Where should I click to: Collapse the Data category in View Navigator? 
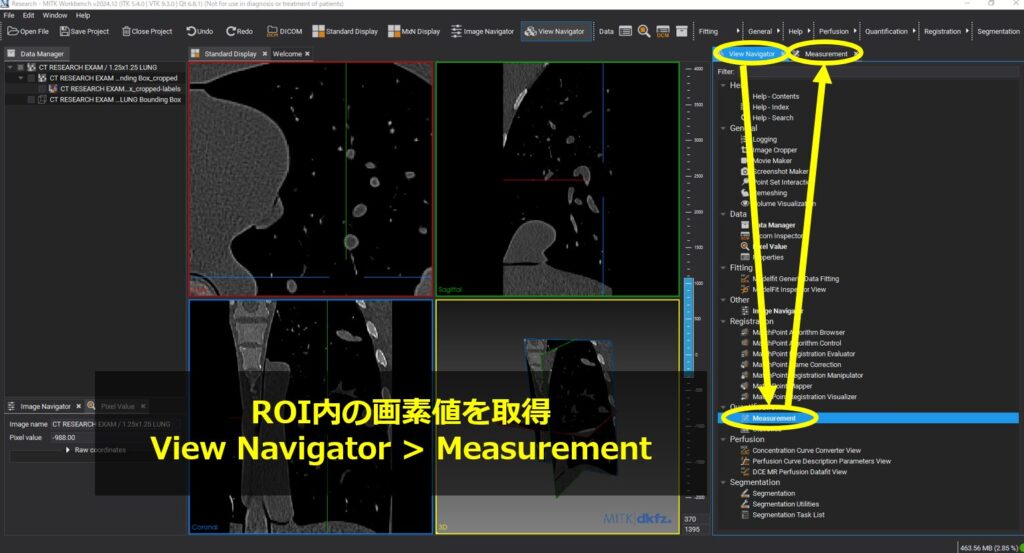click(723, 214)
